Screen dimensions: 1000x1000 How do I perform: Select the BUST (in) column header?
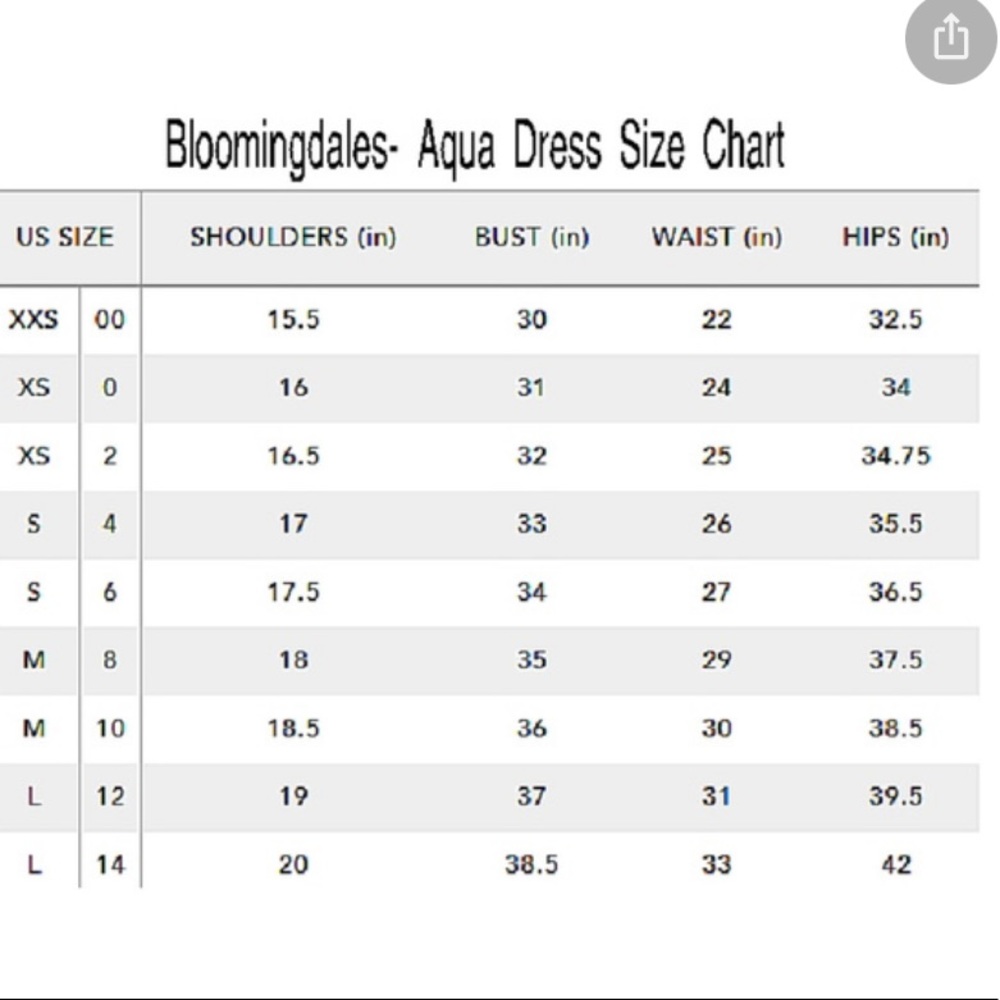tap(532, 237)
